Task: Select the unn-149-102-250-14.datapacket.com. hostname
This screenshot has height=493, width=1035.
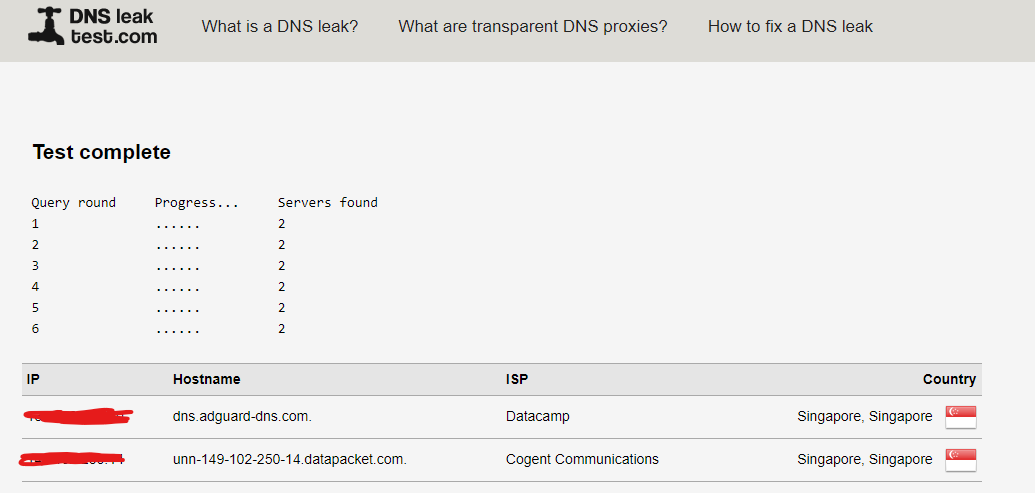Action: (x=290, y=459)
